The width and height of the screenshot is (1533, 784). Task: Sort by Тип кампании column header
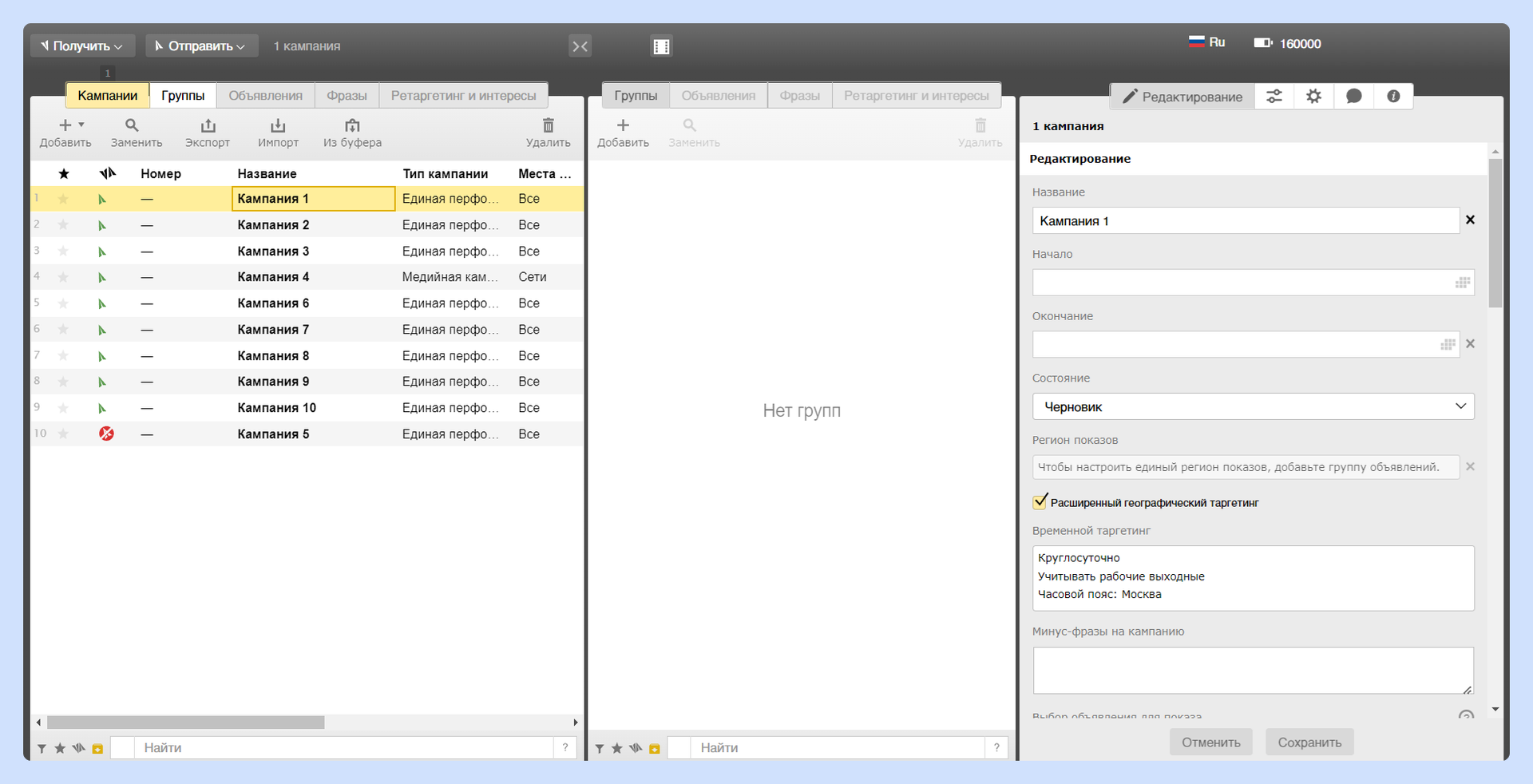(x=445, y=173)
